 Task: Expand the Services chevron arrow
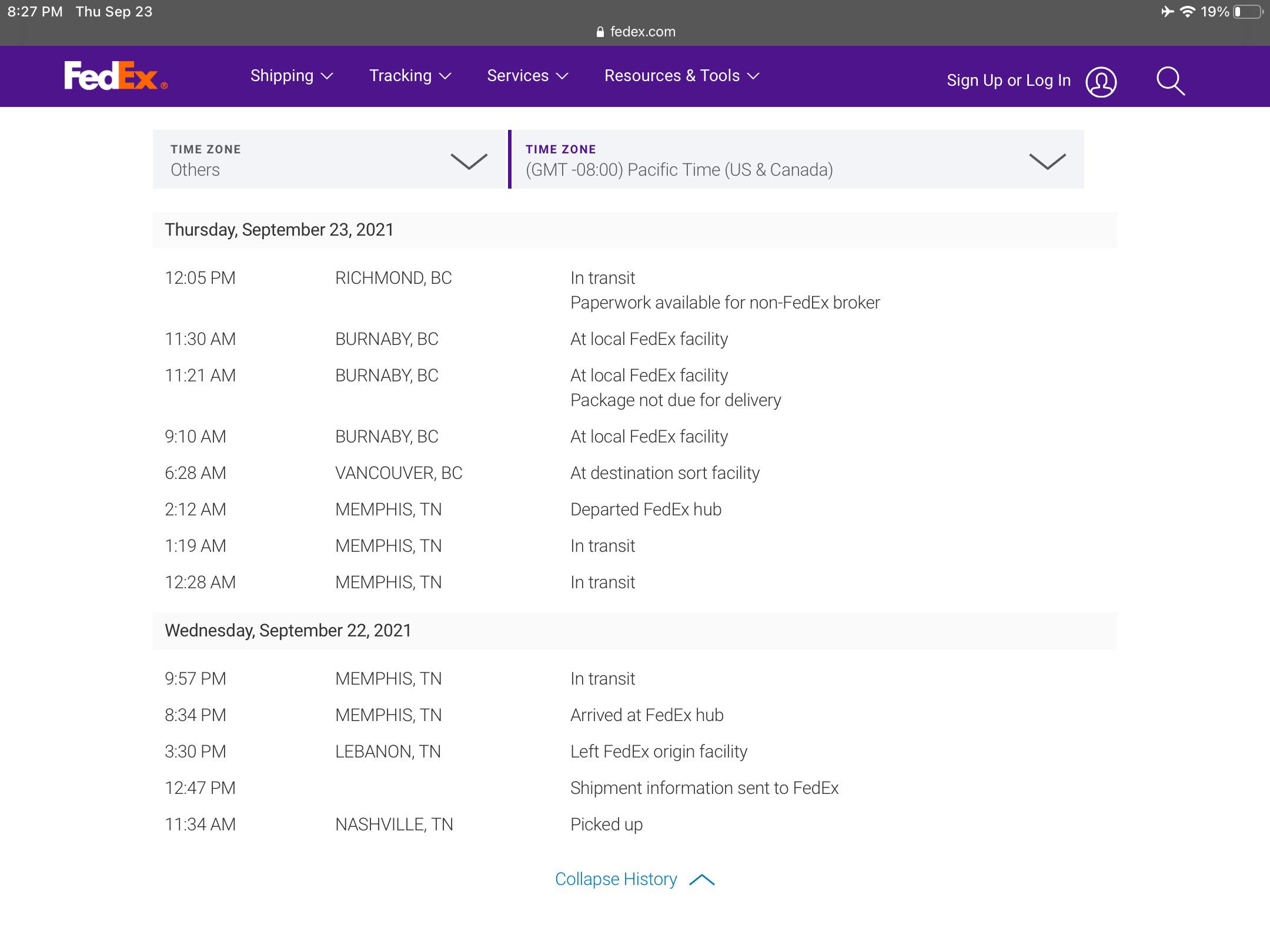click(562, 76)
